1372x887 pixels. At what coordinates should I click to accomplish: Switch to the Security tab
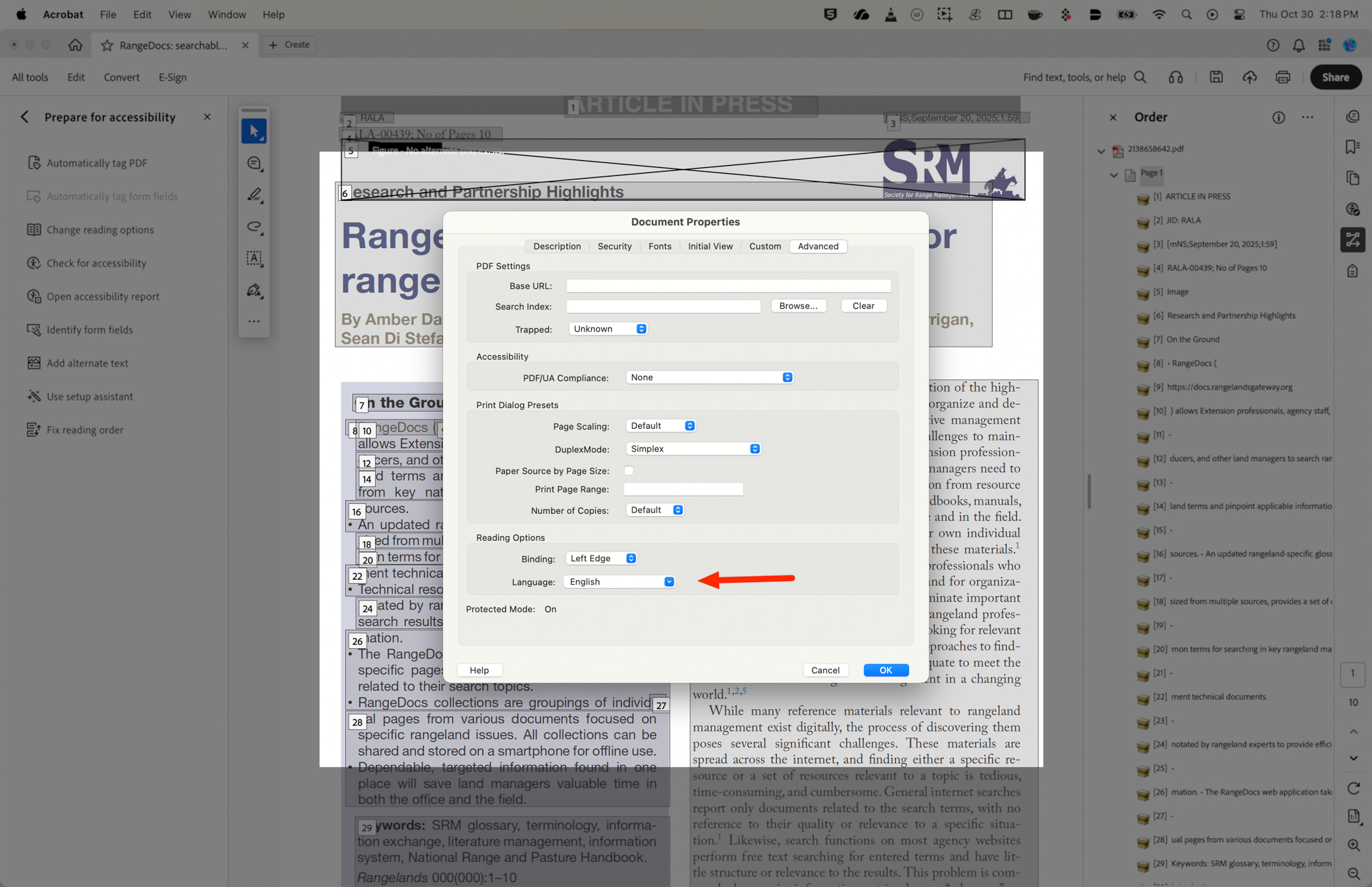point(615,246)
